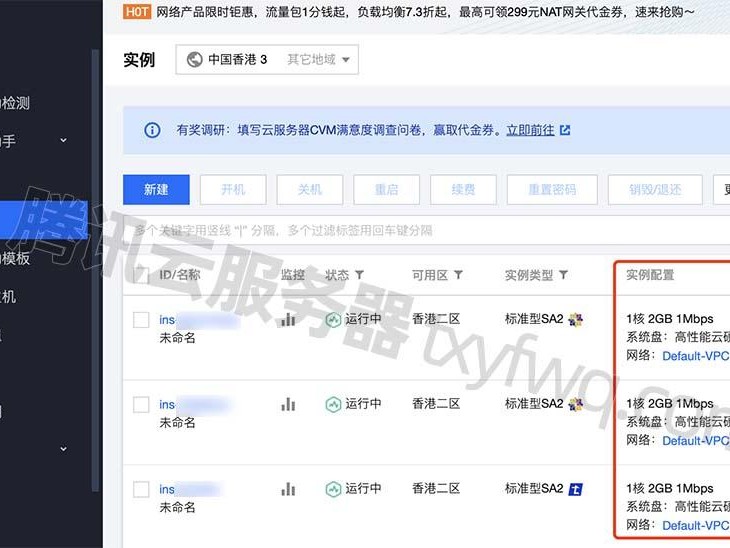Open the 立即前往 survey link
This screenshot has width=730, height=548.
coord(530,130)
